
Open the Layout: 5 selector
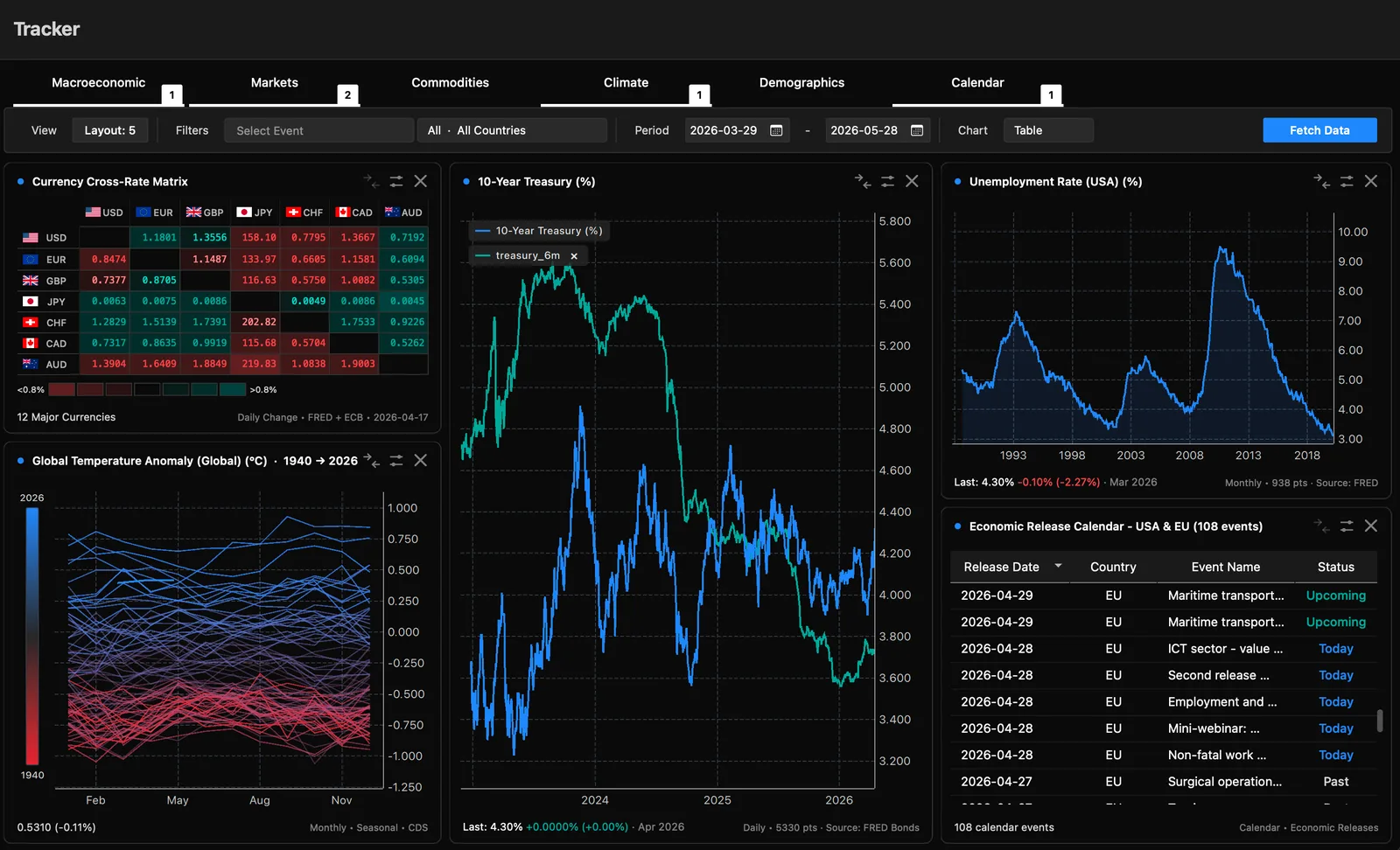[x=110, y=130]
